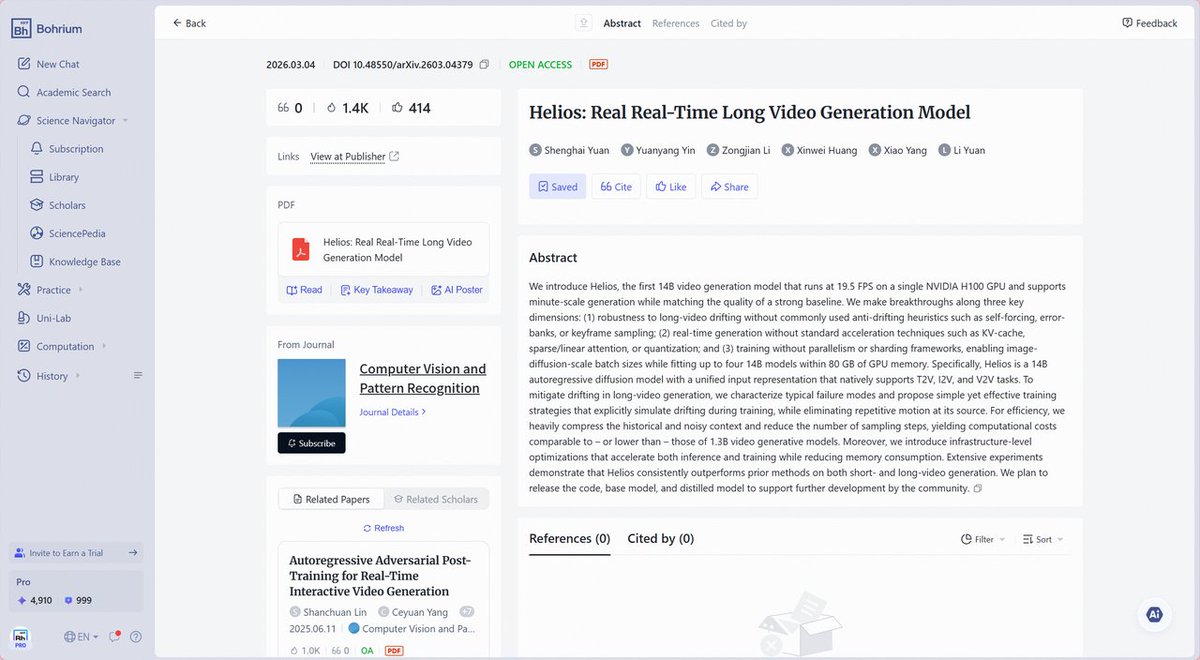The width and height of the screenshot is (1200, 660).
Task: Open the red PDF file icon
Action: [x=301, y=249]
